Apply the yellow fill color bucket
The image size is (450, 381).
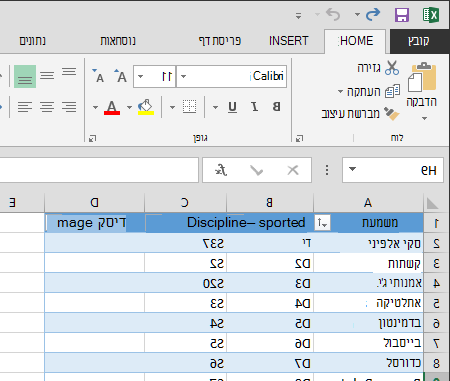tap(146, 107)
